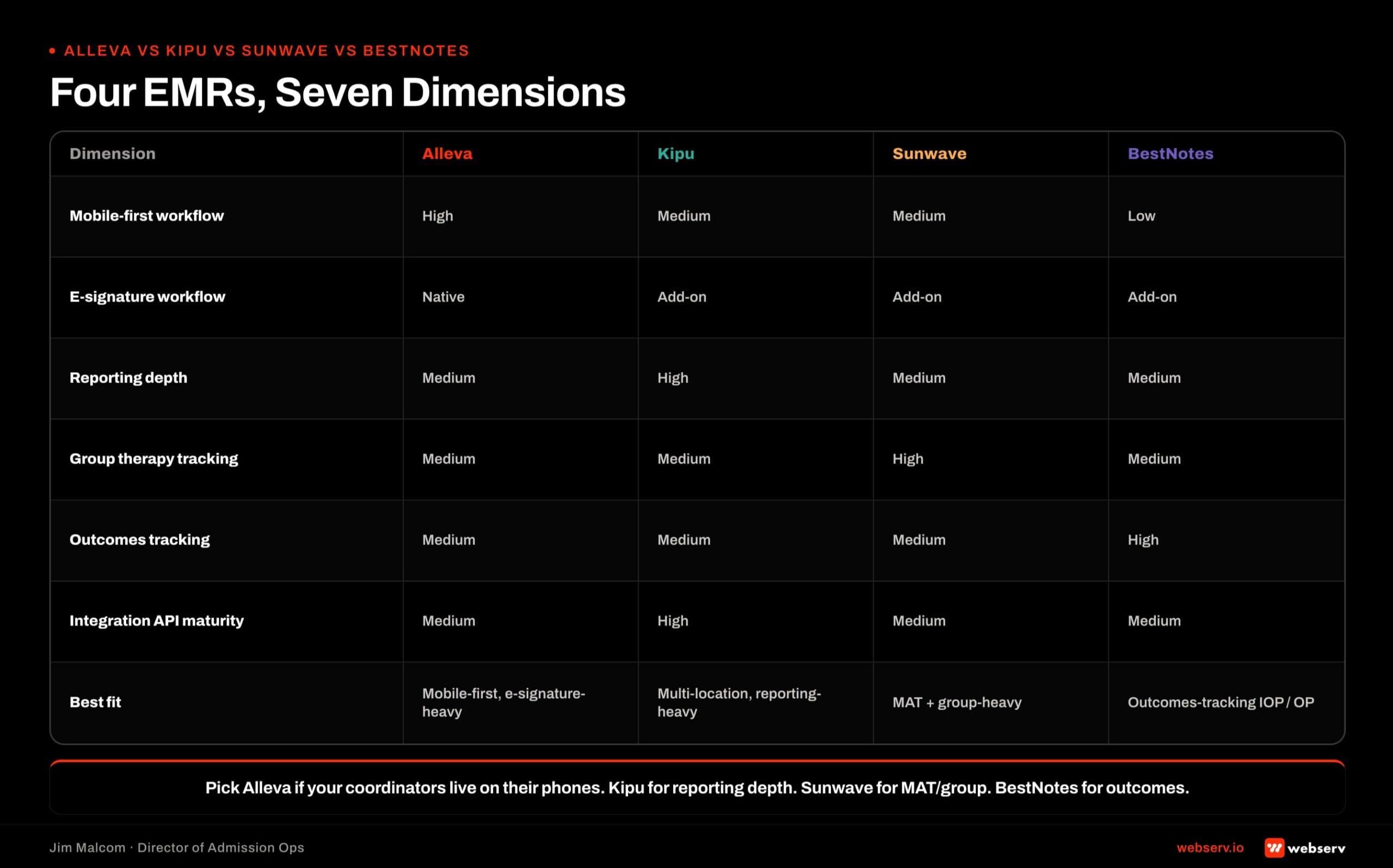Click Kipu's 'High' in Reporting depth row
This screenshot has height=868, width=1393.
click(x=673, y=378)
